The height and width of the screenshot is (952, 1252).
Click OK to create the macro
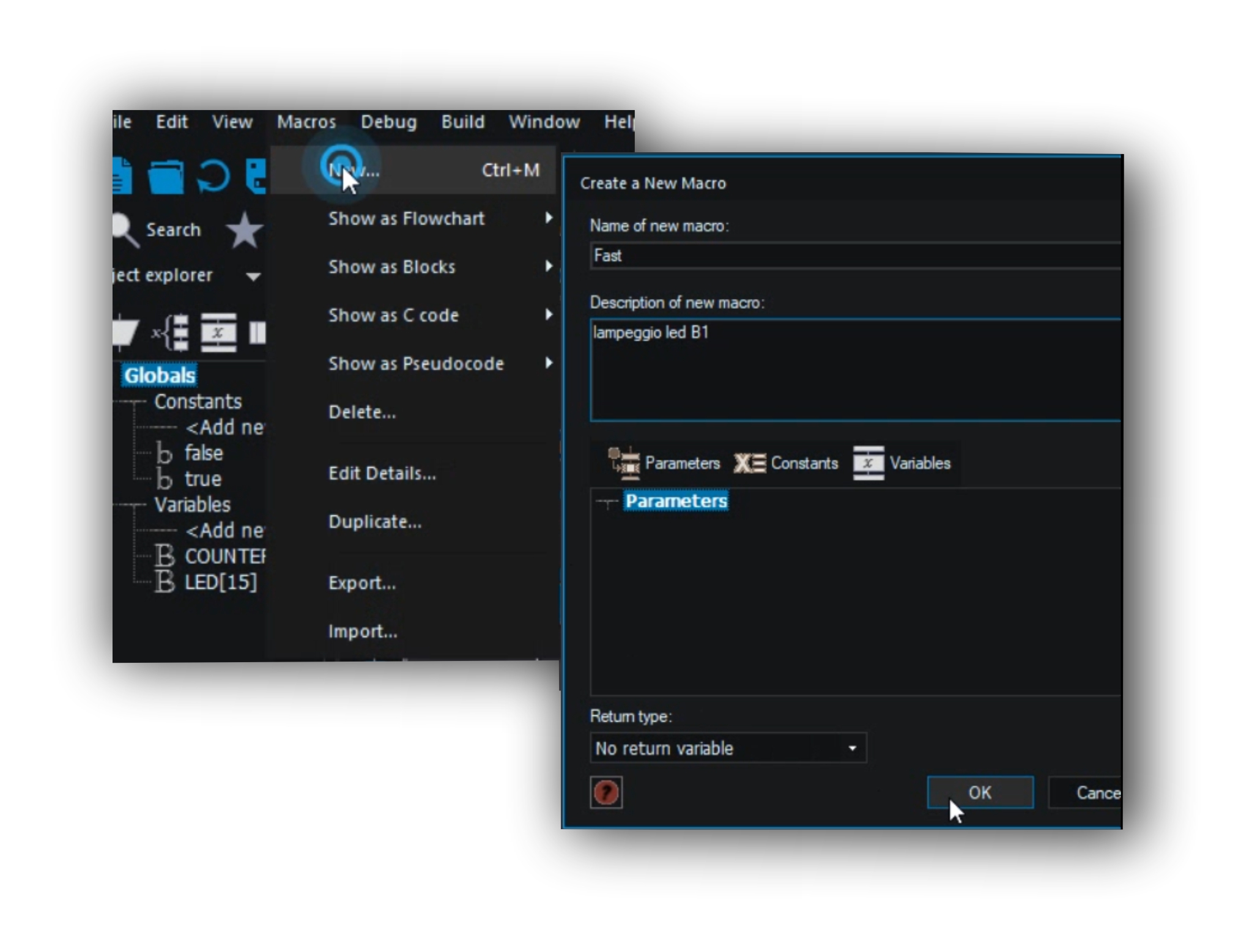click(x=980, y=793)
